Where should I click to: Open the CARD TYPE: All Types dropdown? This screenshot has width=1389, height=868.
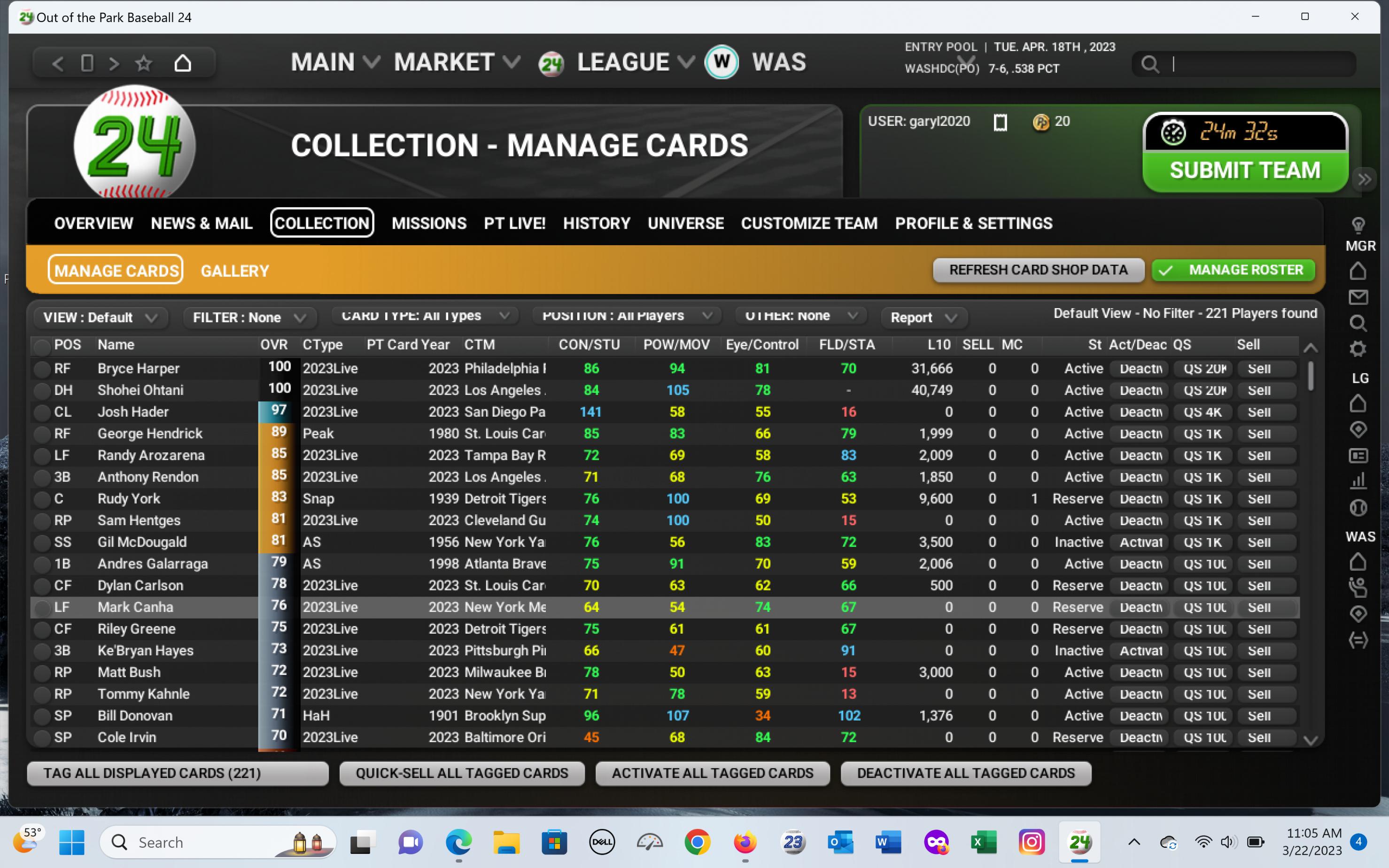click(x=425, y=316)
